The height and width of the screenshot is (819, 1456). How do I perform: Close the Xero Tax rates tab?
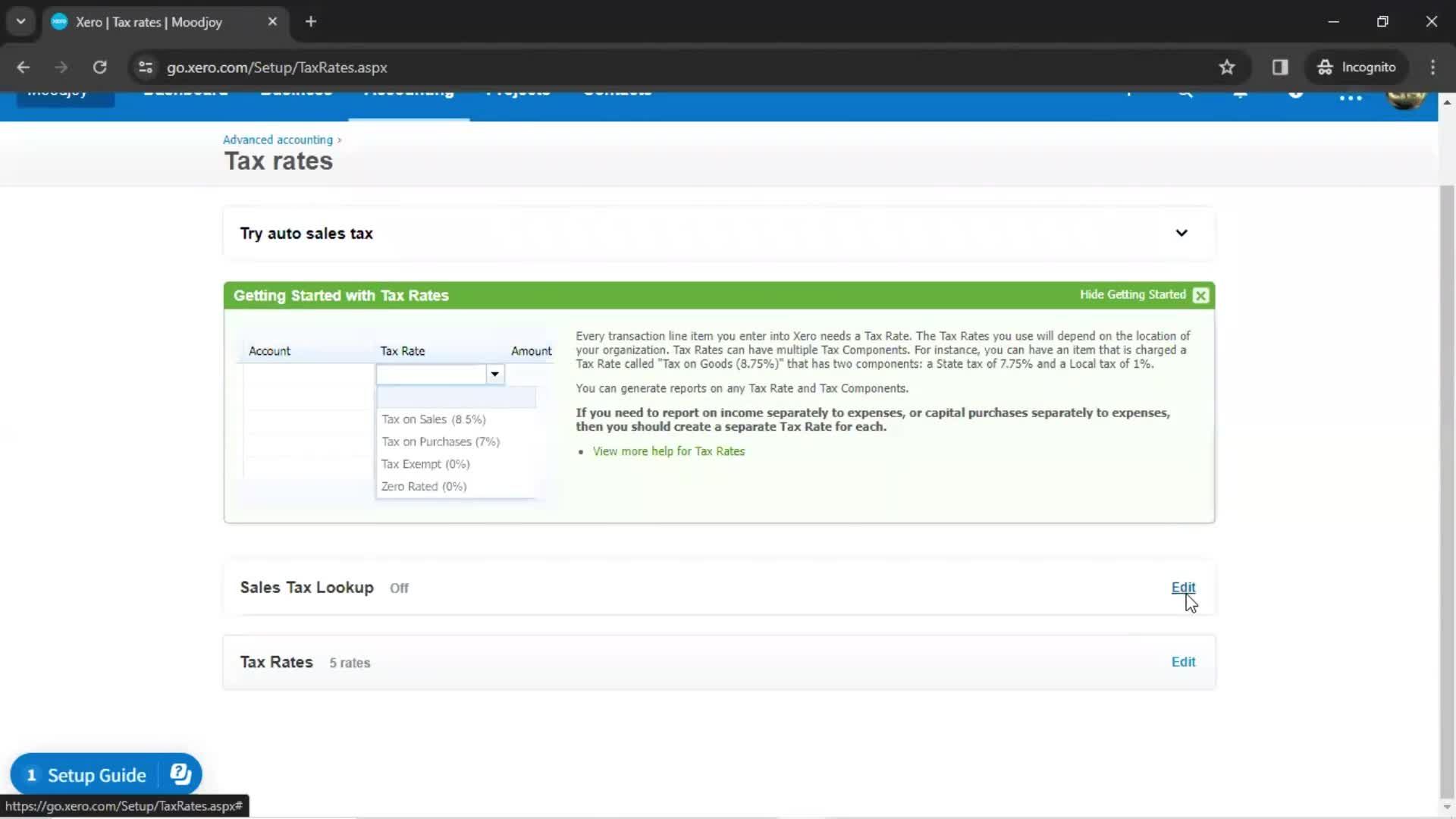tap(272, 21)
